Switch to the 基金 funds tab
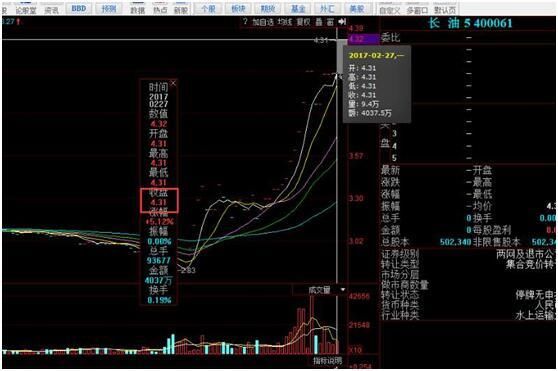The width and height of the screenshot is (558, 371). point(298,8)
